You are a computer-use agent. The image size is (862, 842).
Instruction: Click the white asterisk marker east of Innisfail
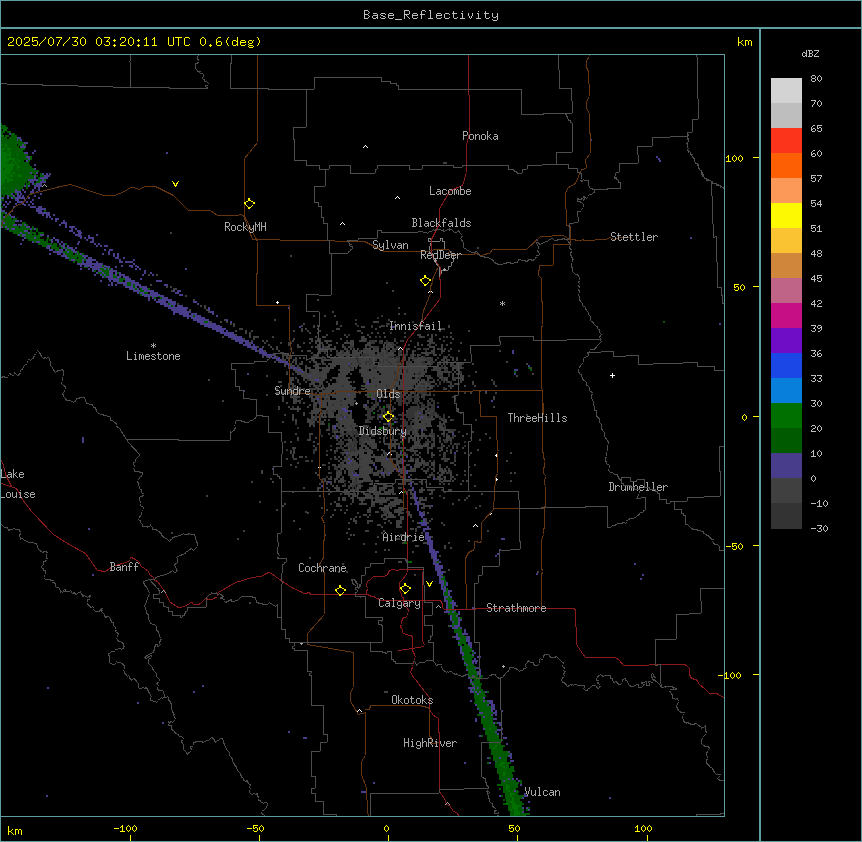[x=502, y=303]
